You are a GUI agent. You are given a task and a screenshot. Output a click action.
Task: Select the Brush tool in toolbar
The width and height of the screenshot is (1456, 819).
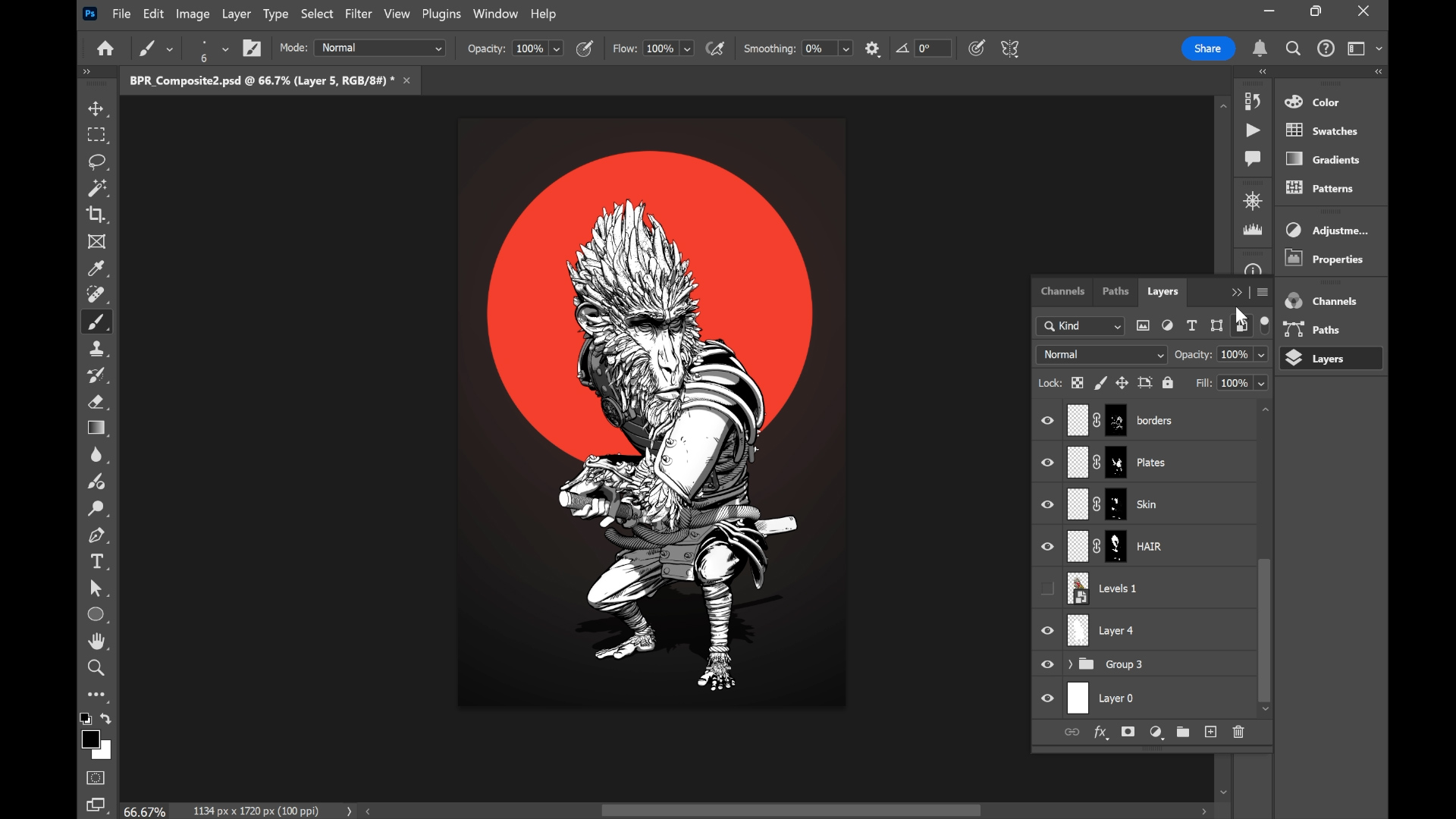point(96,322)
